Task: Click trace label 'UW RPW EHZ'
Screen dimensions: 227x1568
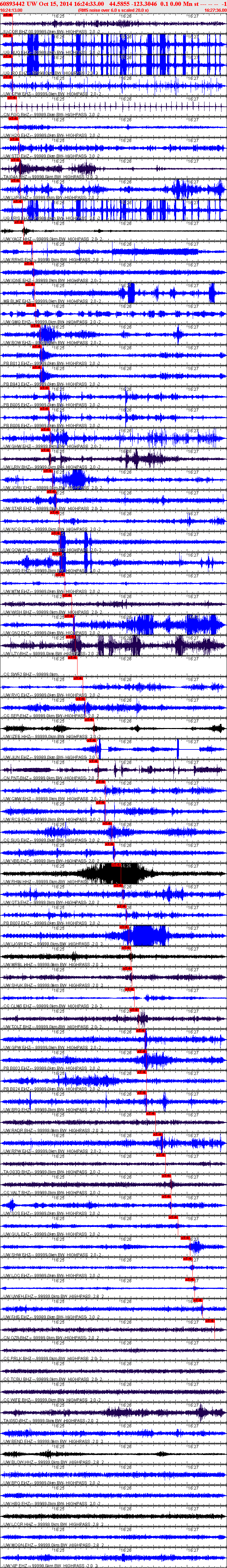Action: [16, 1151]
